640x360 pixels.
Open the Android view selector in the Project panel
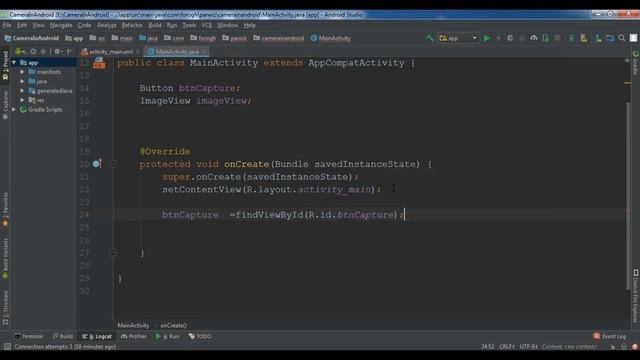[21, 51]
